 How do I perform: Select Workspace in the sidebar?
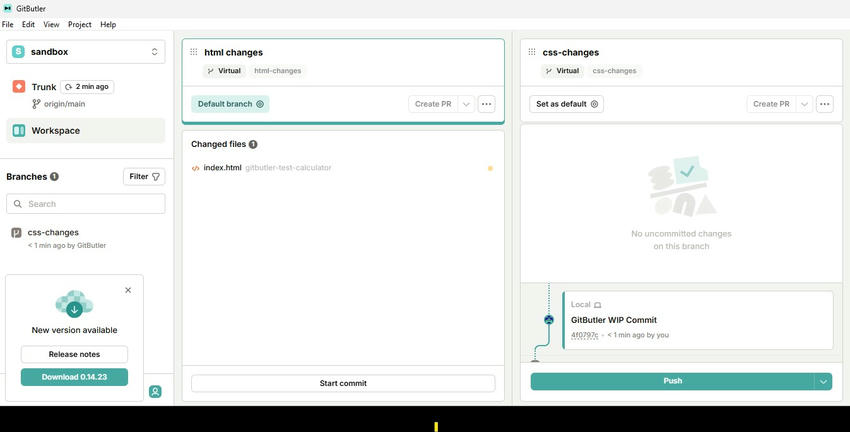(86, 131)
